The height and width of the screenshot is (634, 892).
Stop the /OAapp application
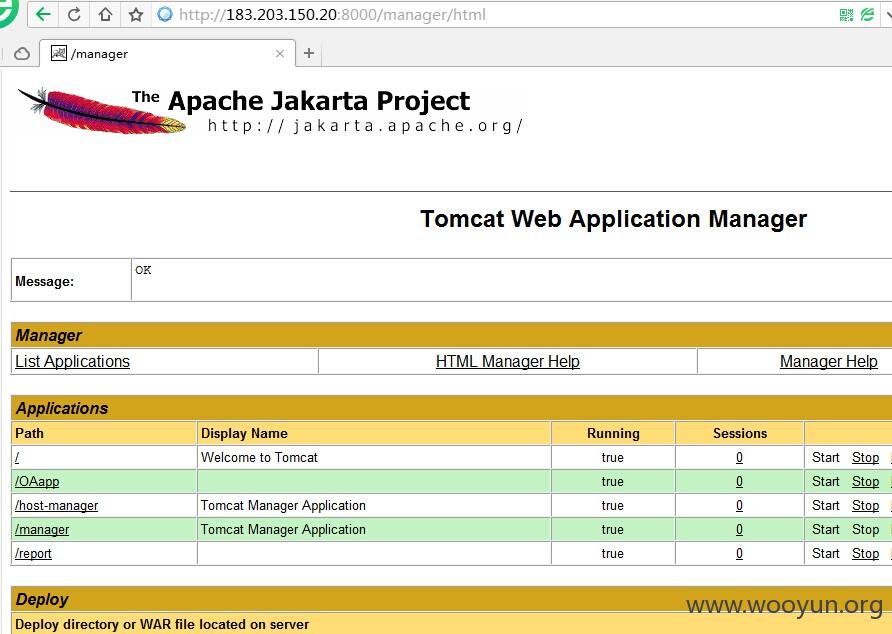865,481
